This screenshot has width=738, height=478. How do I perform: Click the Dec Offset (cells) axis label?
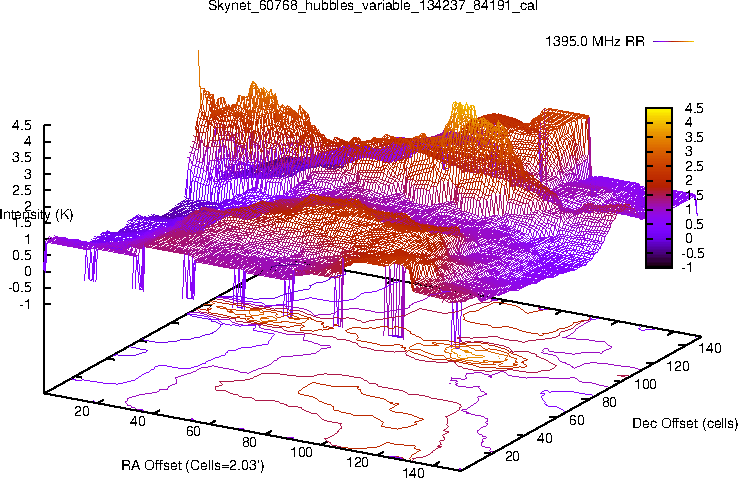[685, 423]
